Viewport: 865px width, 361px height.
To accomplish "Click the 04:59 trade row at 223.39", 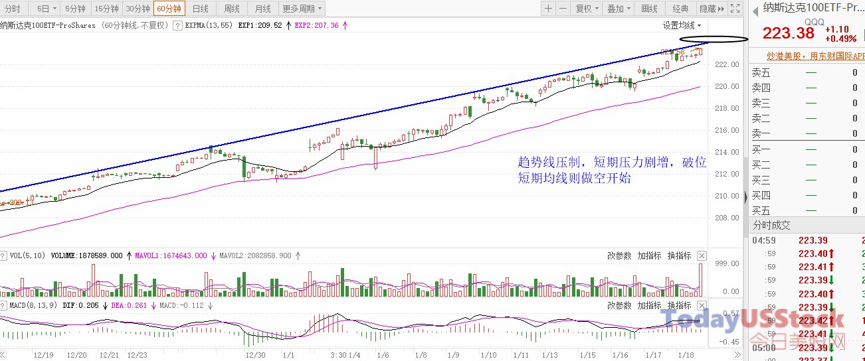I will tap(807, 240).
